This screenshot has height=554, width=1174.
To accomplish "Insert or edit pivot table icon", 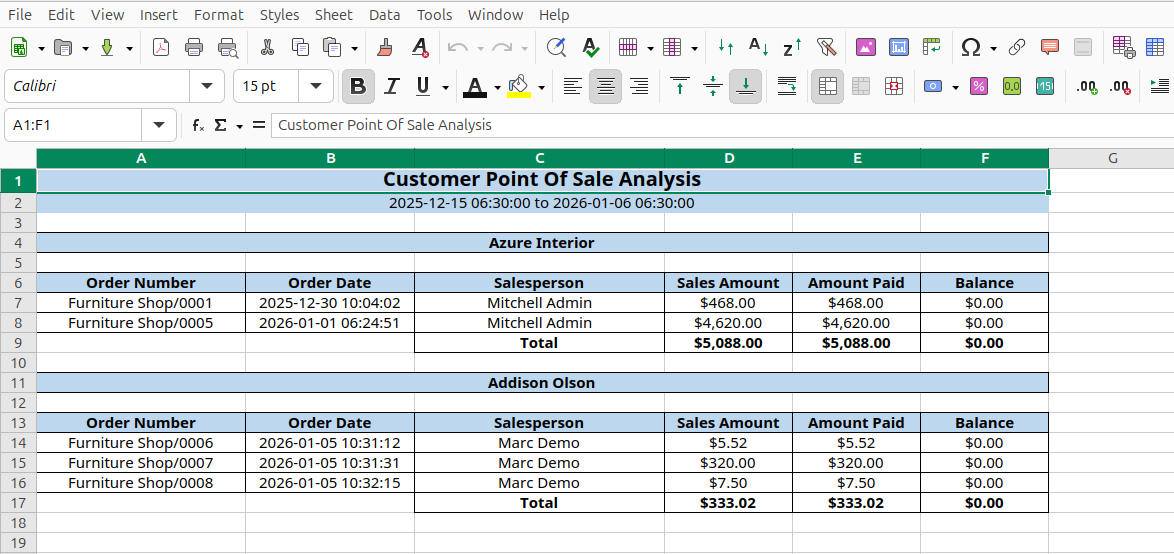I will click(x=931, y=48).
